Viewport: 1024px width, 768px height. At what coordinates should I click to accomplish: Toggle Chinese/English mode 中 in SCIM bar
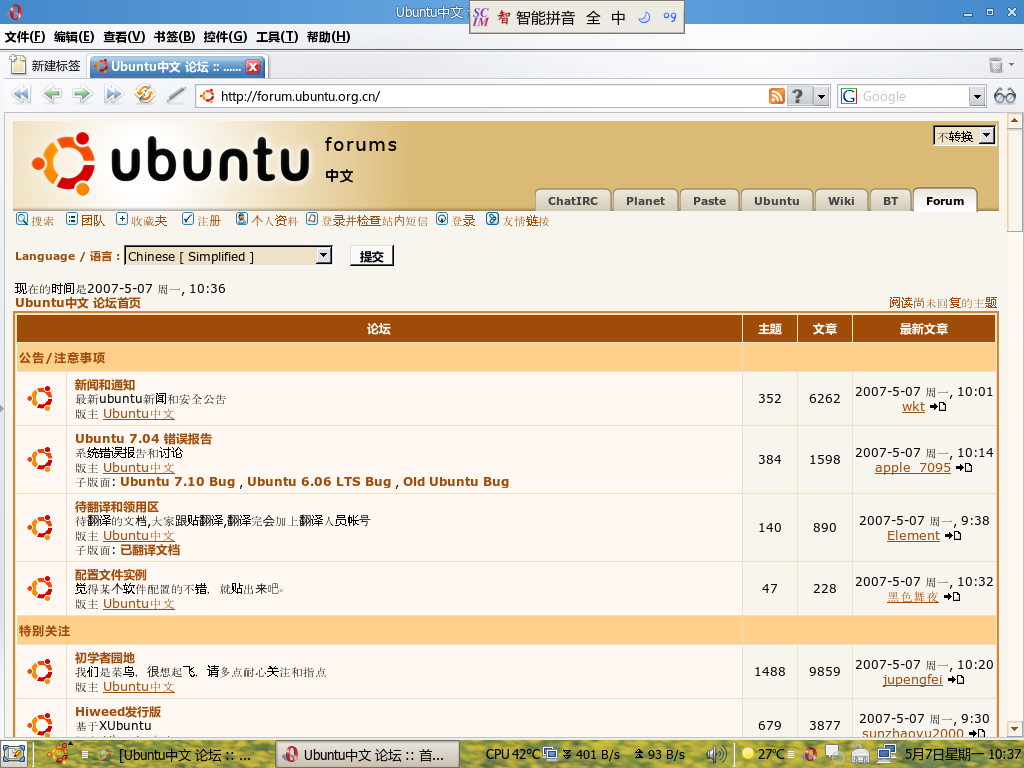(x=618, y=18)
